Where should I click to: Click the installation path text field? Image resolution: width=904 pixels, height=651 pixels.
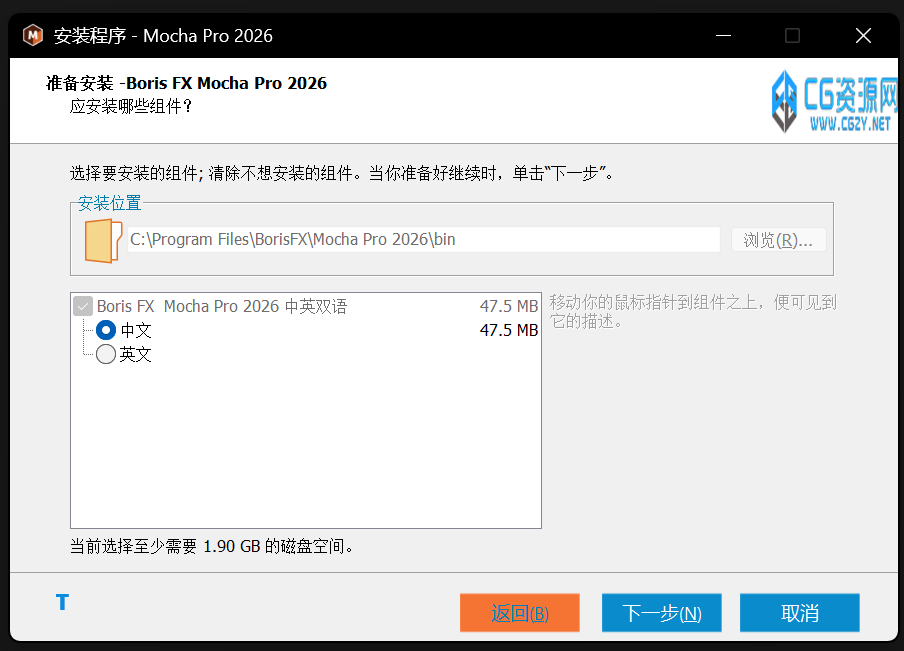click(x=420, y=239)
